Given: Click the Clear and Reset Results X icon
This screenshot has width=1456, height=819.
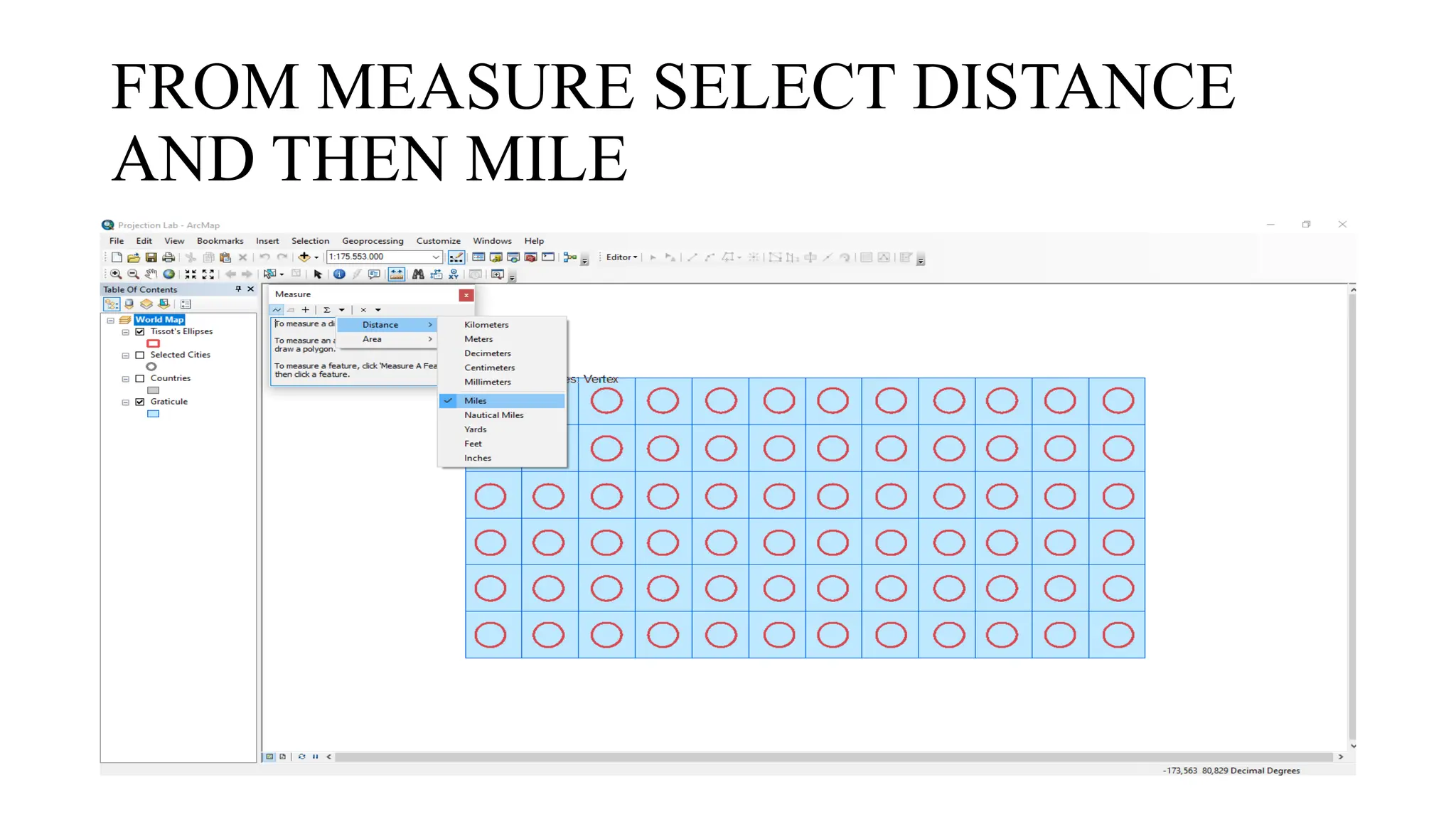Looking at the screenshot, I should coord(363,310).
